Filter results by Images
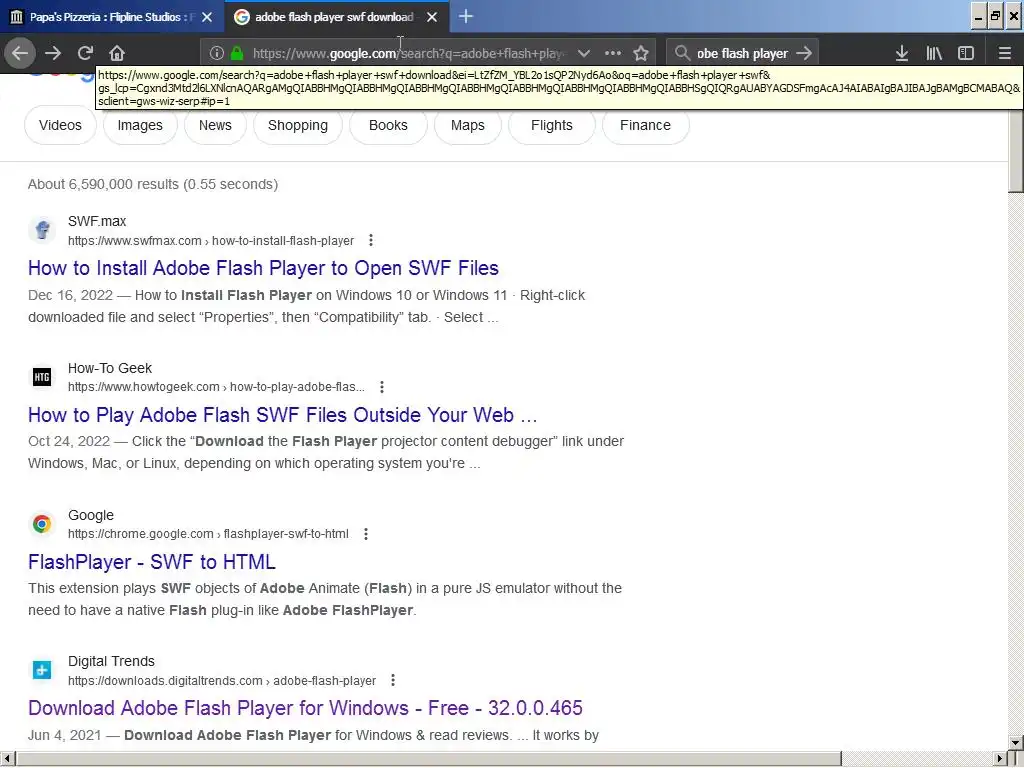1024x768 pixels. [x=140, y=125]
